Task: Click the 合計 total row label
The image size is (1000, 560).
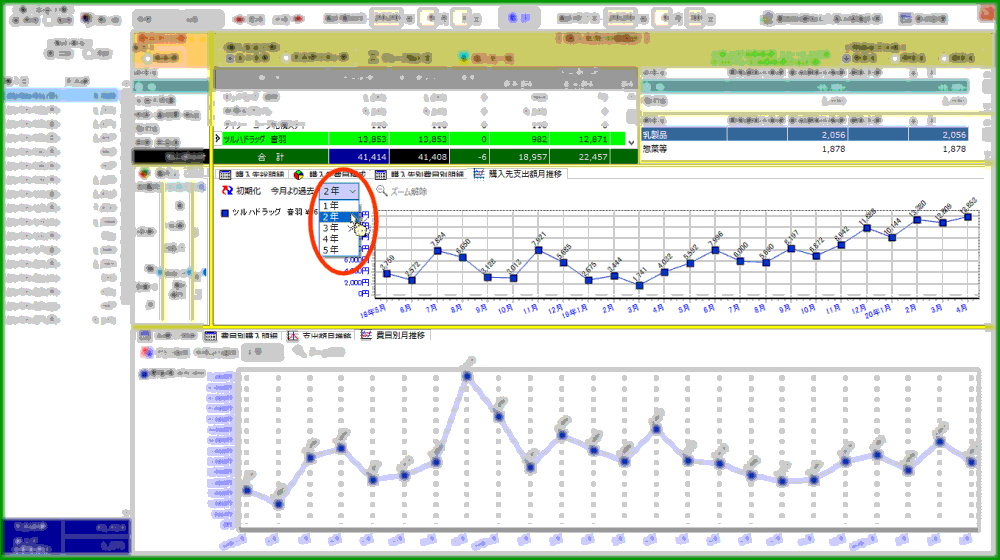Action: click(271, 157)
